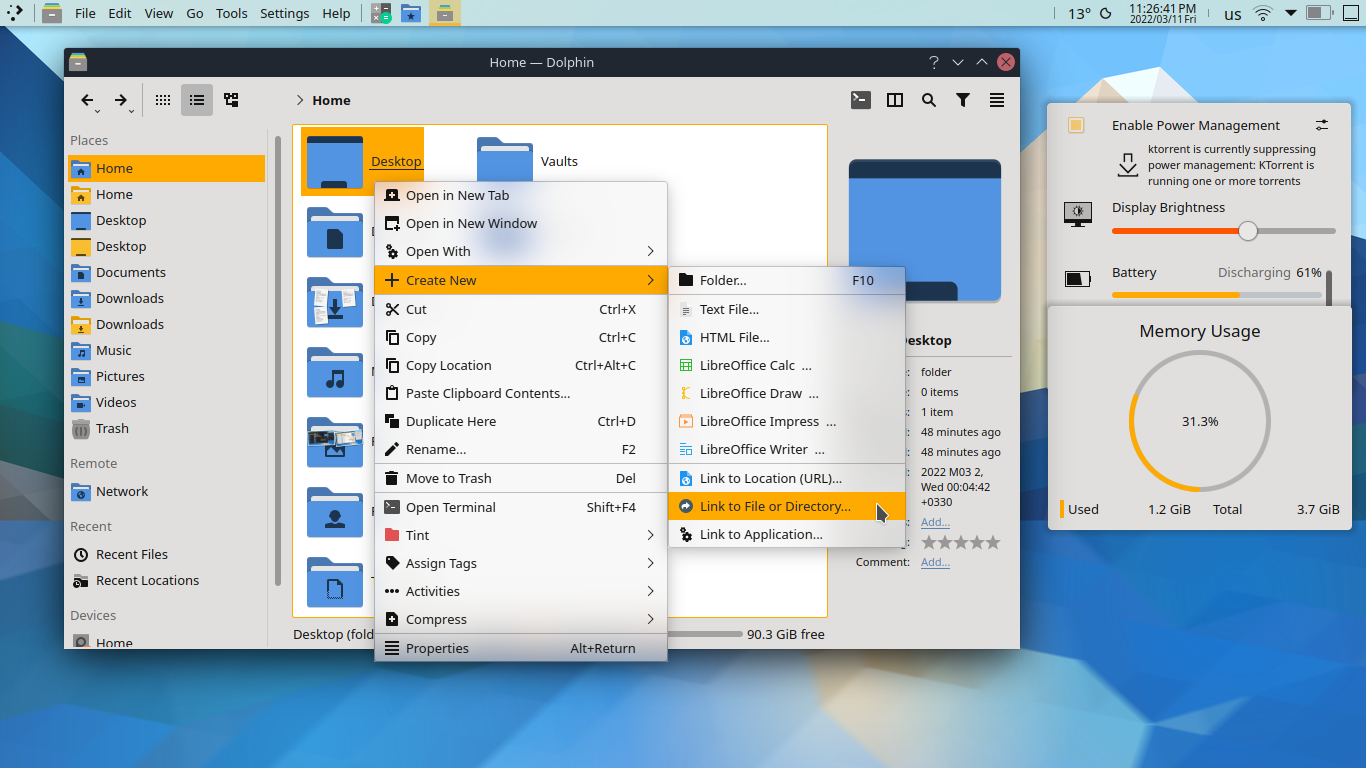Click the Add tags link
This screenshot has width=1366, height=768.
pyautogui.click(x=935, y=522)
